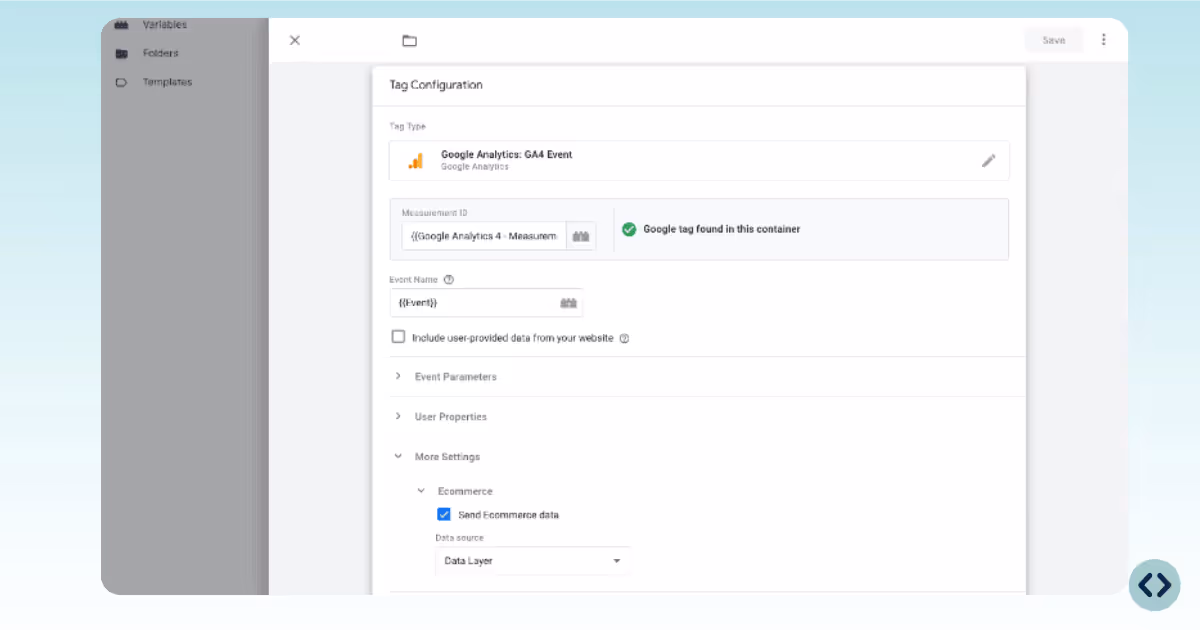Uncheck Send Ecommerce data checkbox
The width and height of the screenshot is (1200, 630).
pos(444,515)
